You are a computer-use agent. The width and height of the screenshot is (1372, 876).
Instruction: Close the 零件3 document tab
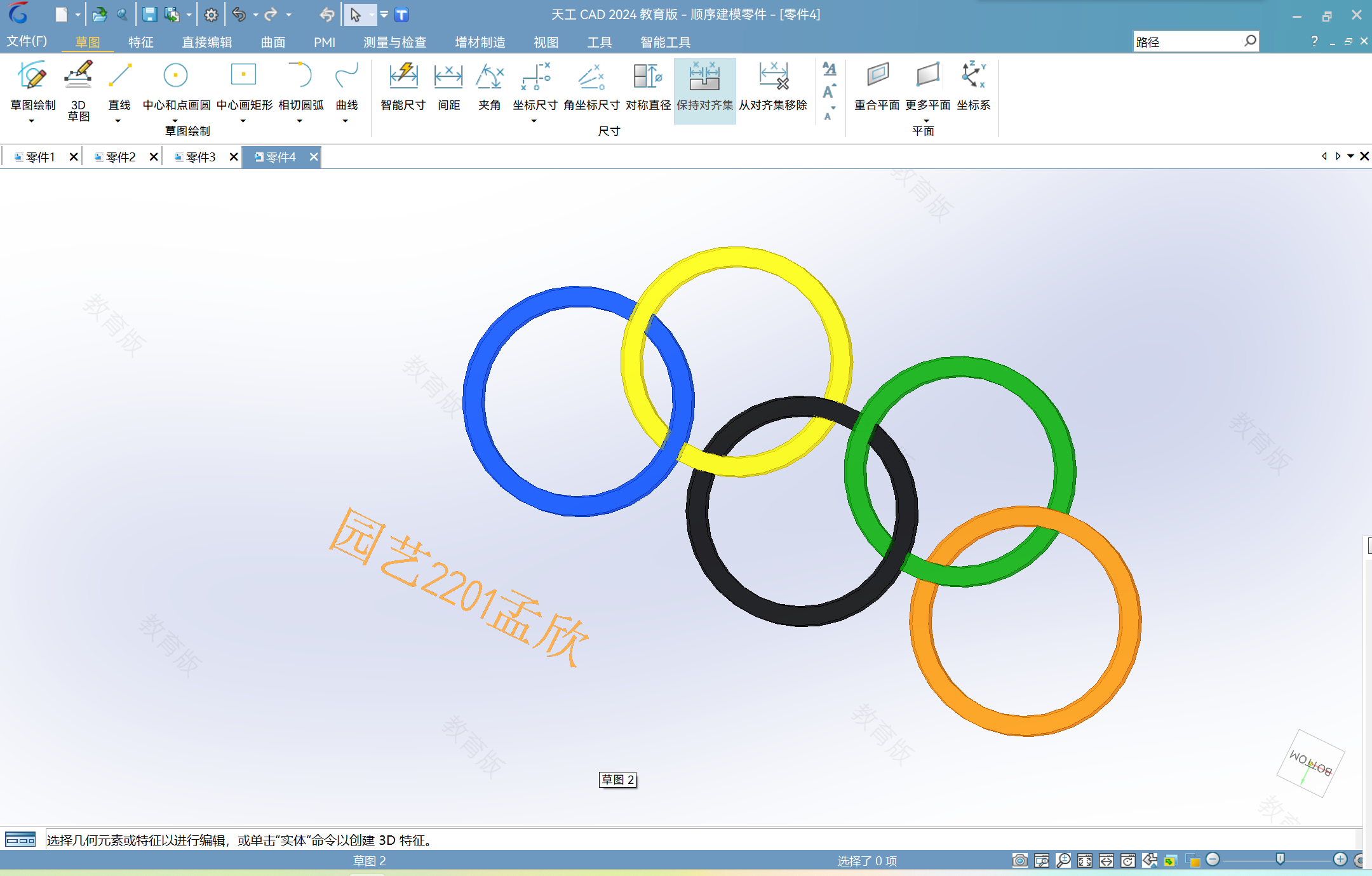[234, 157]
